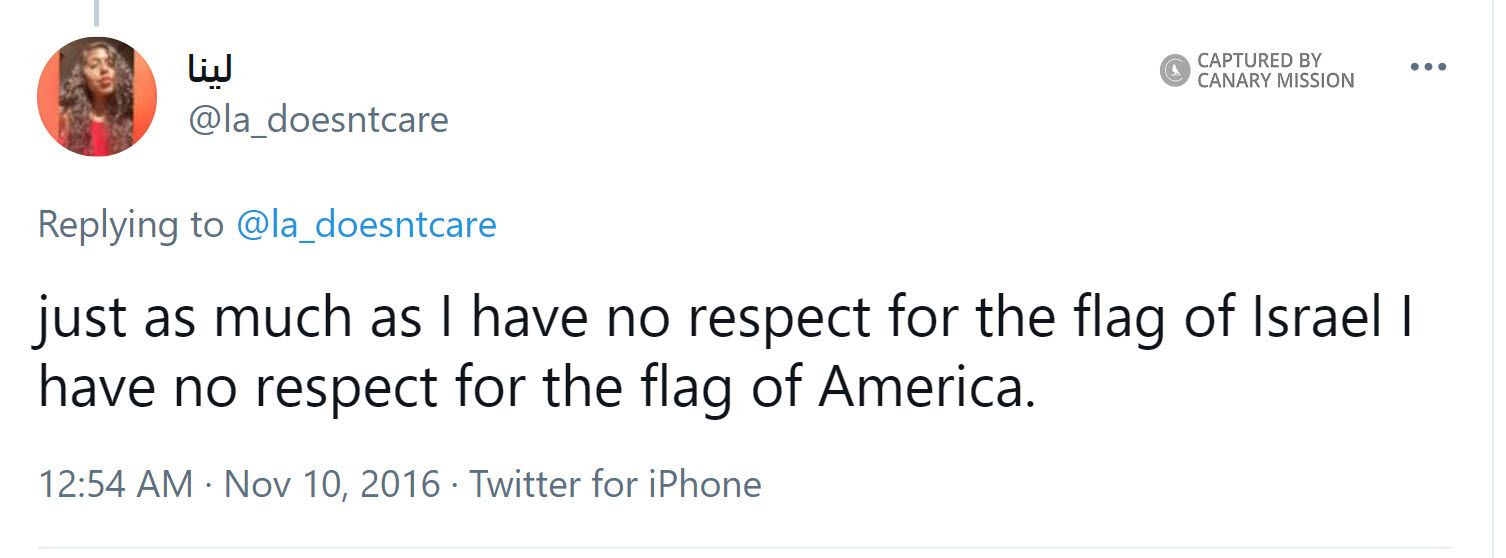The image size is (1506, 558).
Task: Click the word "America" in the tweet
Action: [923, 388]
